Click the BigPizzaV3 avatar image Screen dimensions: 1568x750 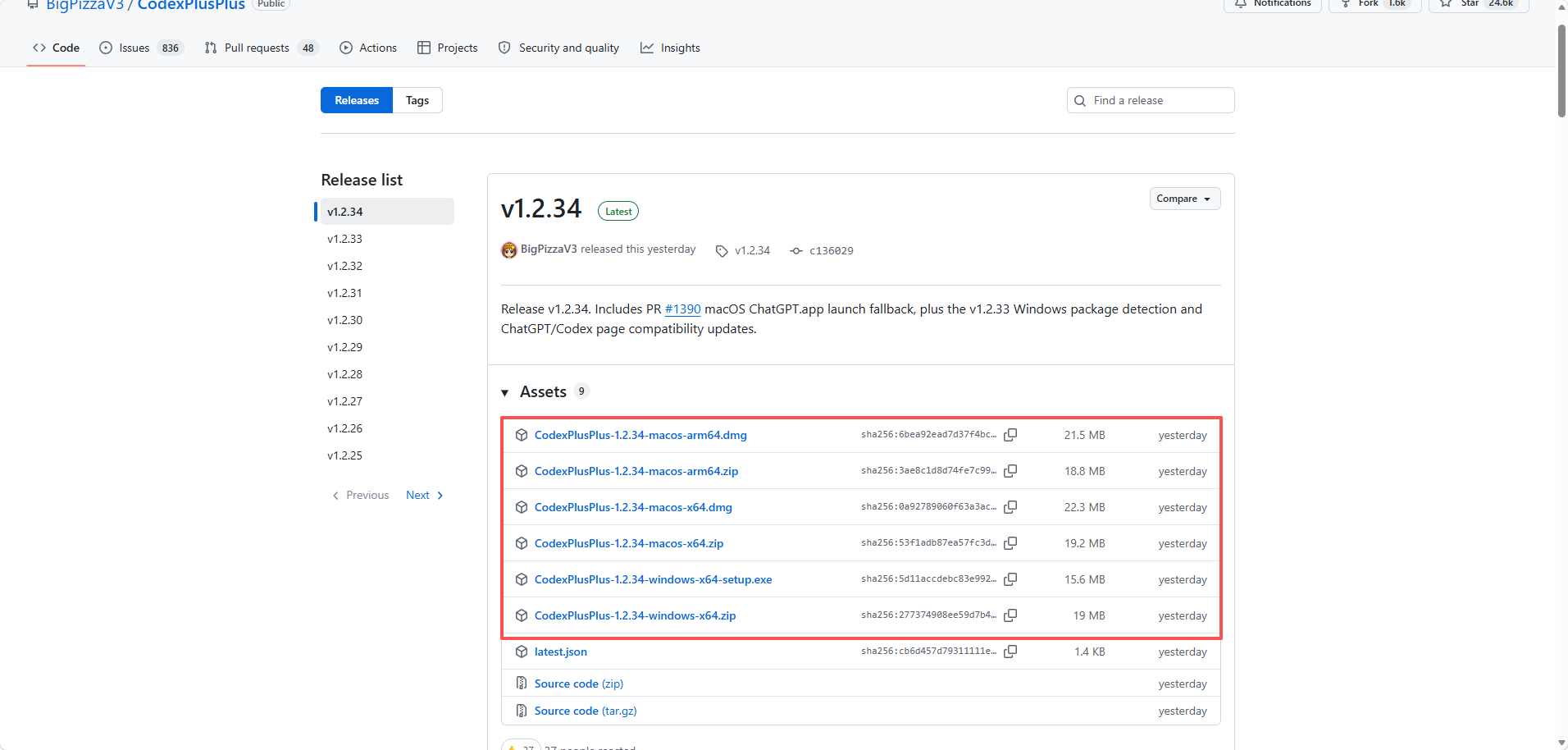[x=509, y=250]
